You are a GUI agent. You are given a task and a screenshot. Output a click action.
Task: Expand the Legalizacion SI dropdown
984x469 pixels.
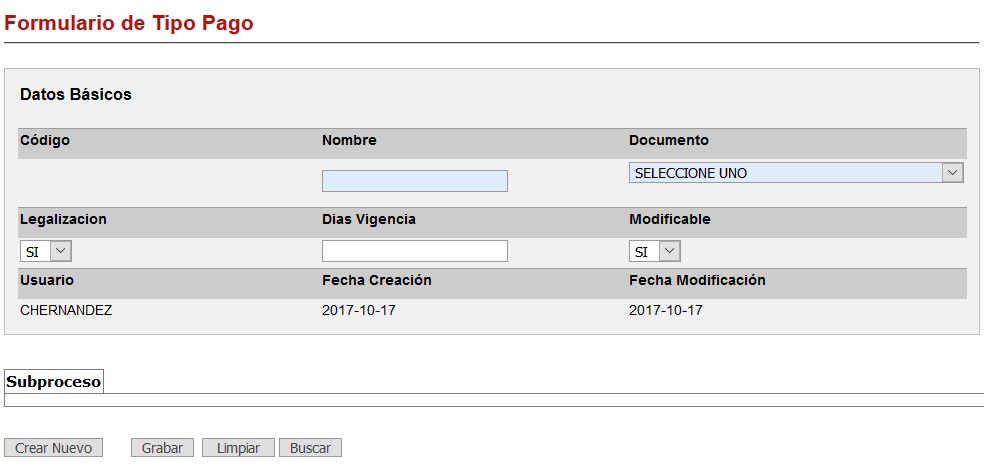(x=46, y=251)
